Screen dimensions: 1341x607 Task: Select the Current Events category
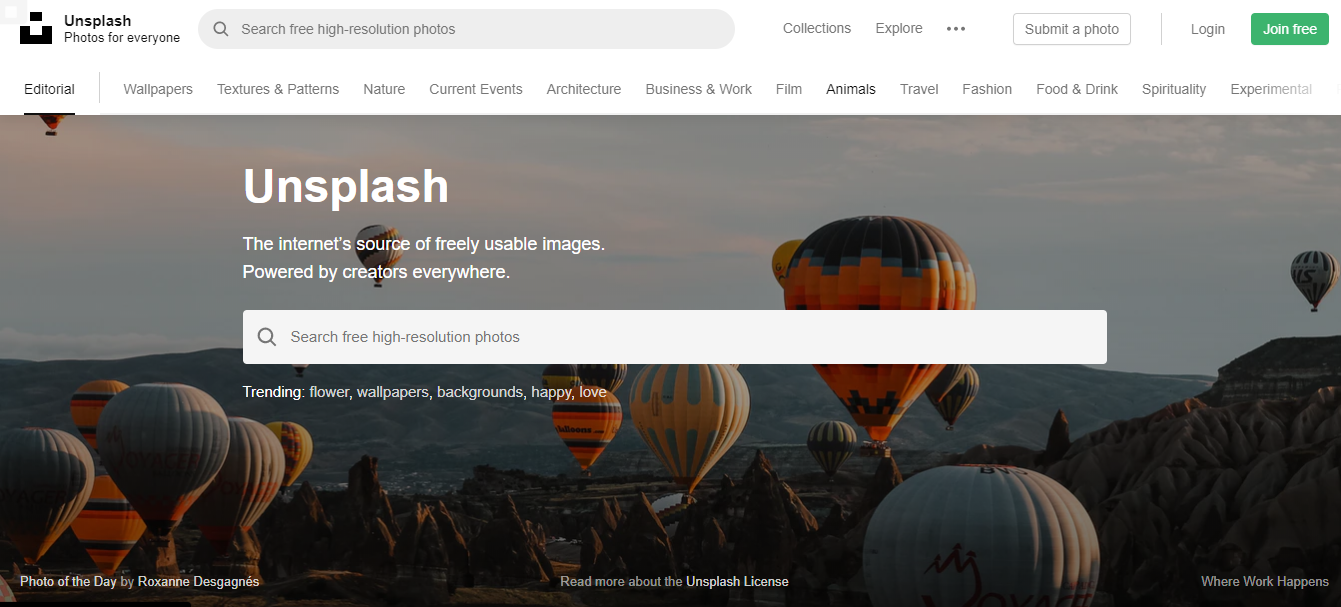(476, 89)
